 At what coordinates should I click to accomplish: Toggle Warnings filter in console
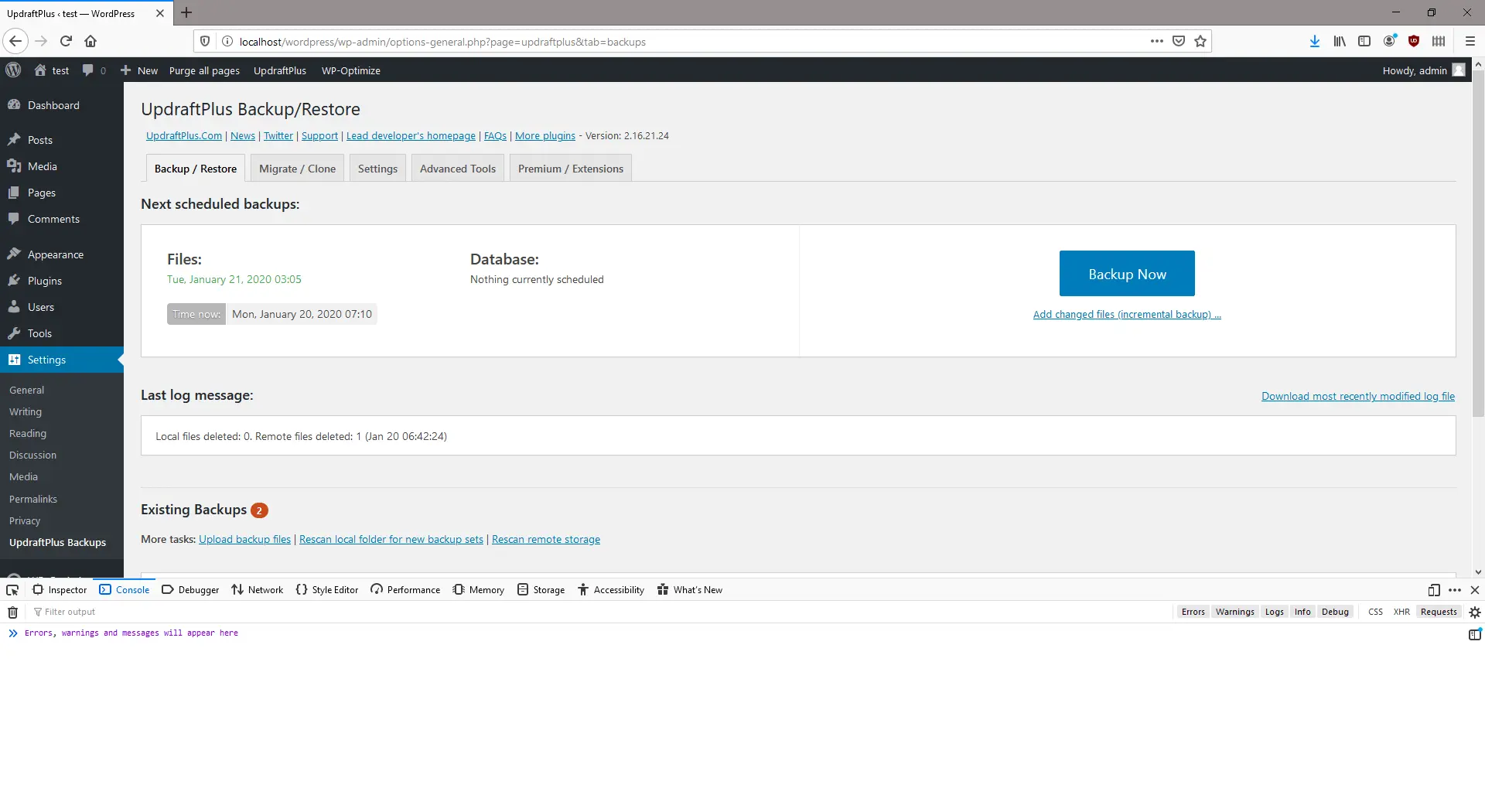point(1235,612)
